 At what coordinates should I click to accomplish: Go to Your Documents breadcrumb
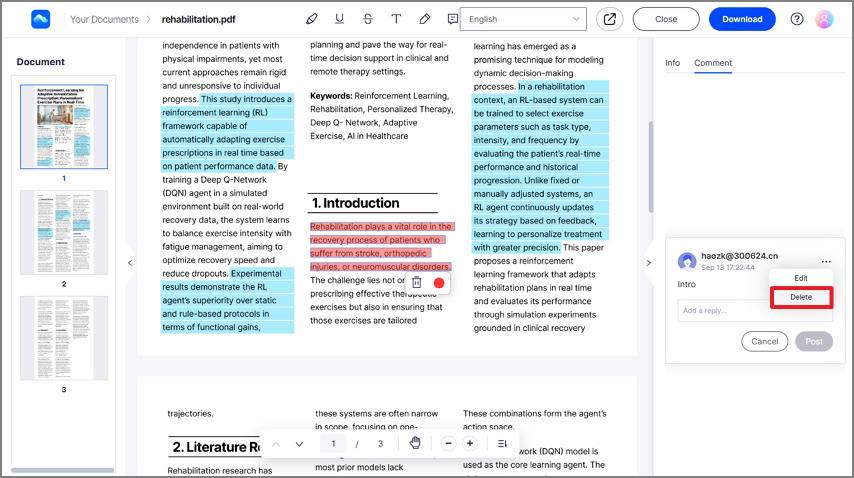click(104, 19)
